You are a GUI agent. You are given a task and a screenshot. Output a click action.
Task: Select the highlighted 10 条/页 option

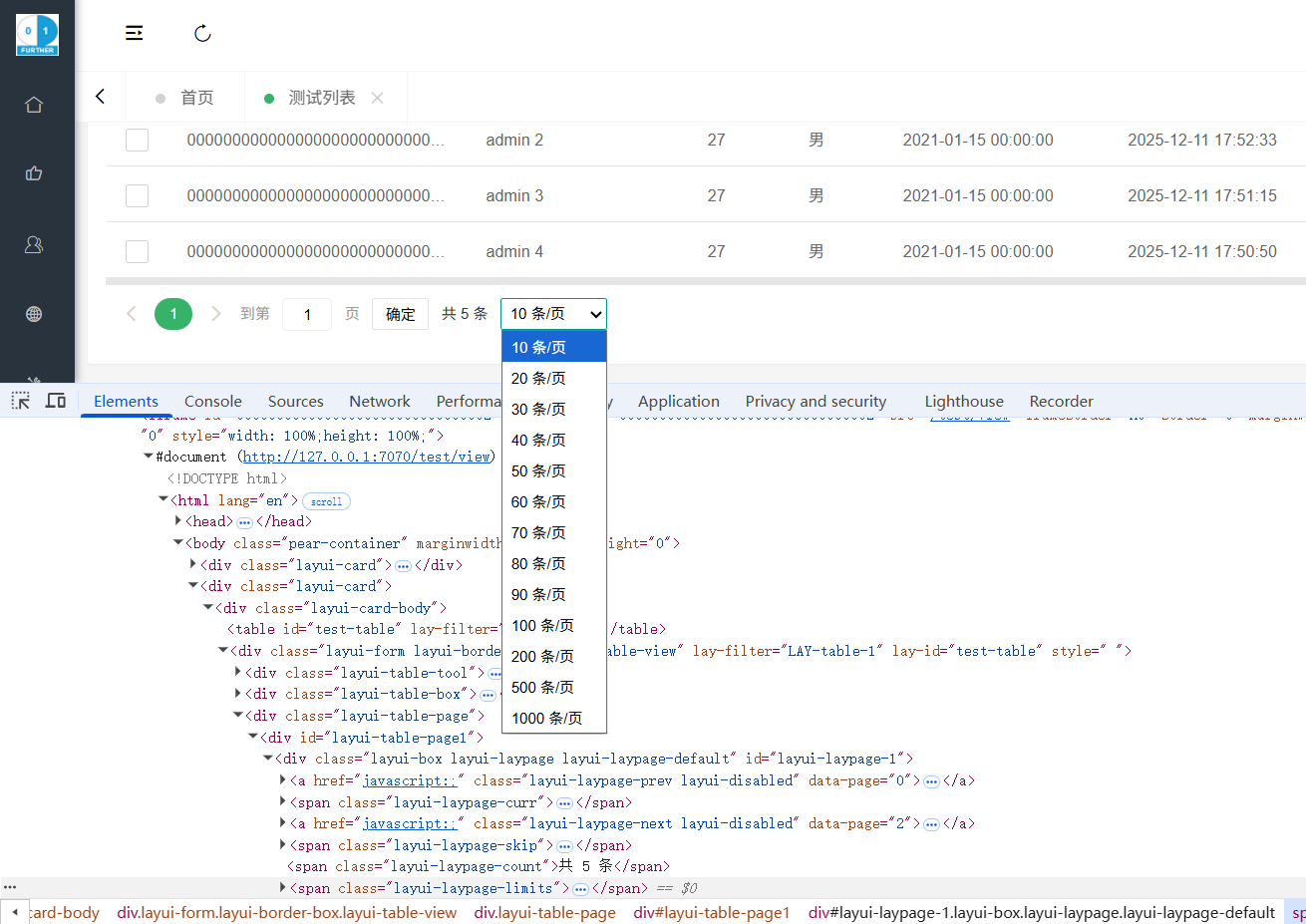click(x=553, y=347)
